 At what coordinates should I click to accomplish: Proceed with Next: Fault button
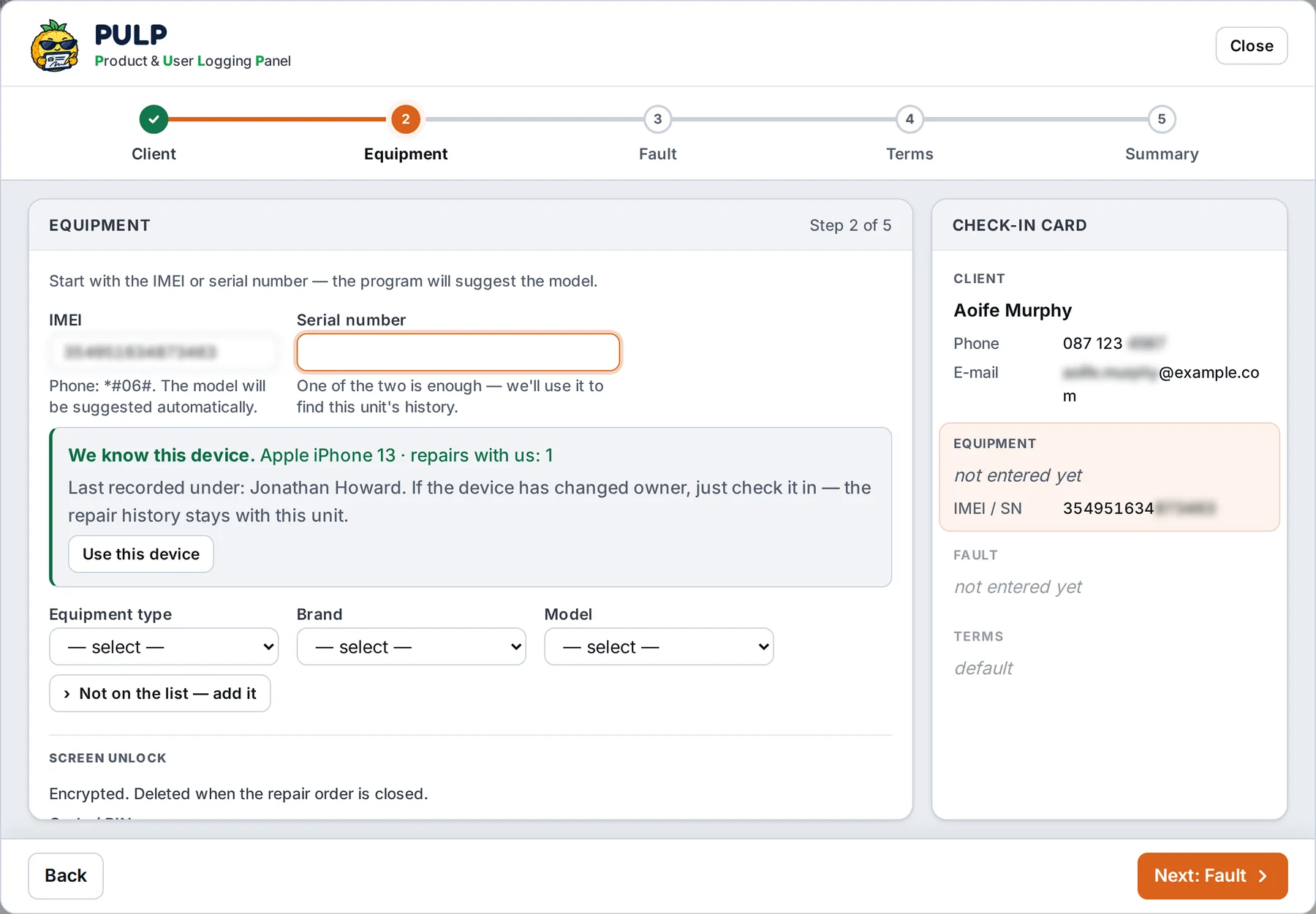click(1212, 876)
